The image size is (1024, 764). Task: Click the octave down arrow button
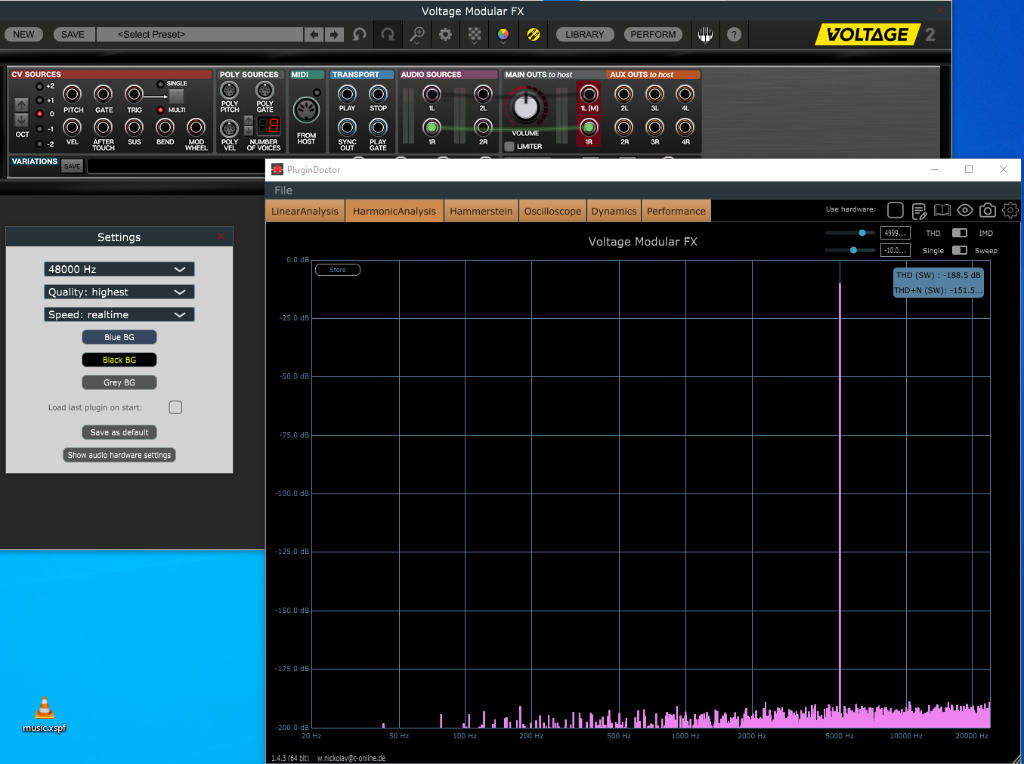pos(22,119)
